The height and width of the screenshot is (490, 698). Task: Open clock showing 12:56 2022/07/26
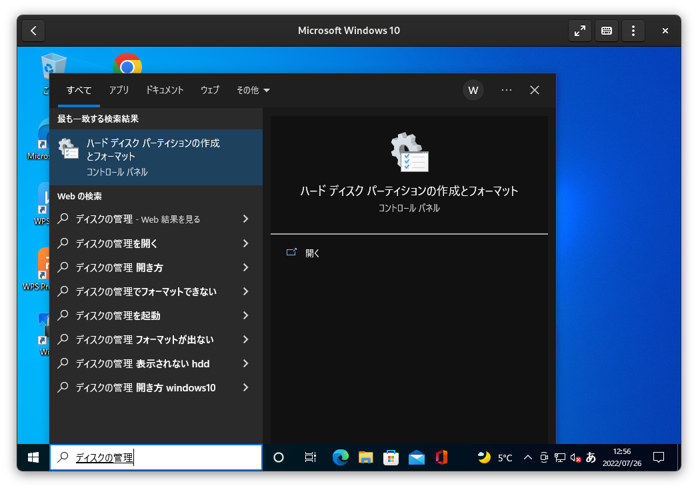tap(621, 458)
